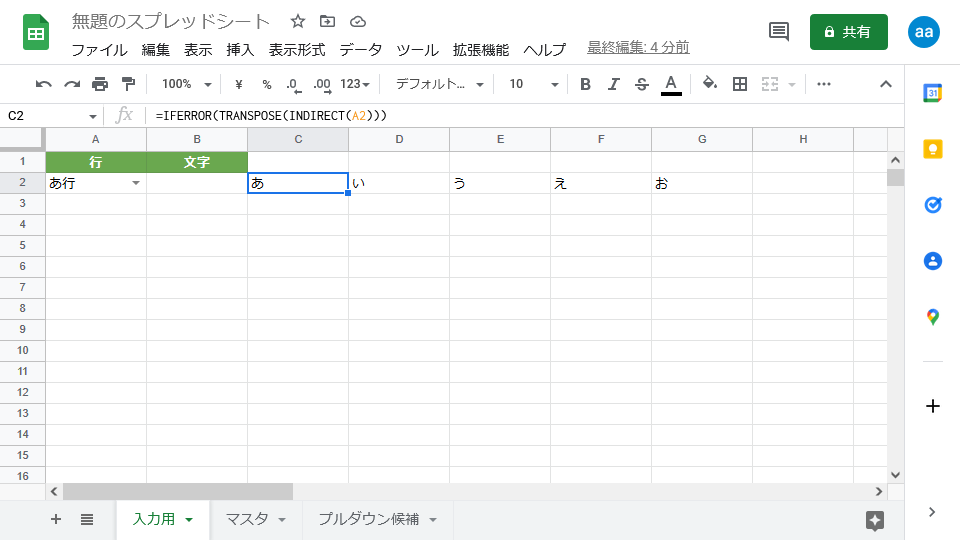Select the paint format tool
This screenshot has width=960, height=540.
pyautogui.click(x=129, y=84)
